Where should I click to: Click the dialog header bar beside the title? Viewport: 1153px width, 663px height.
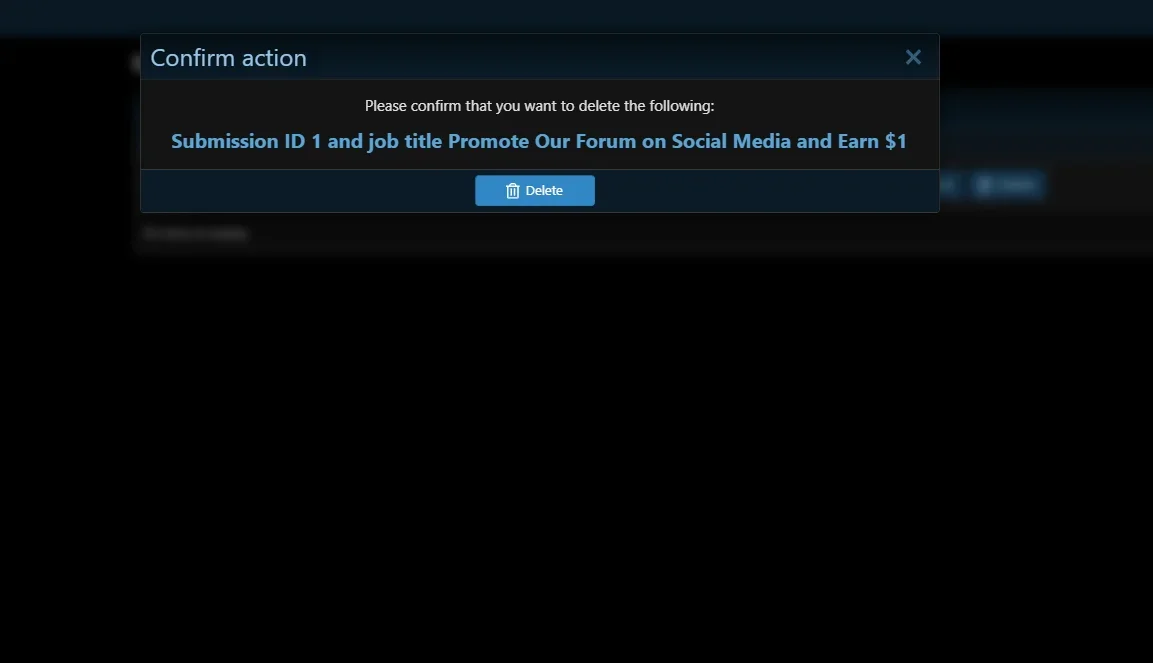[603, 57]
